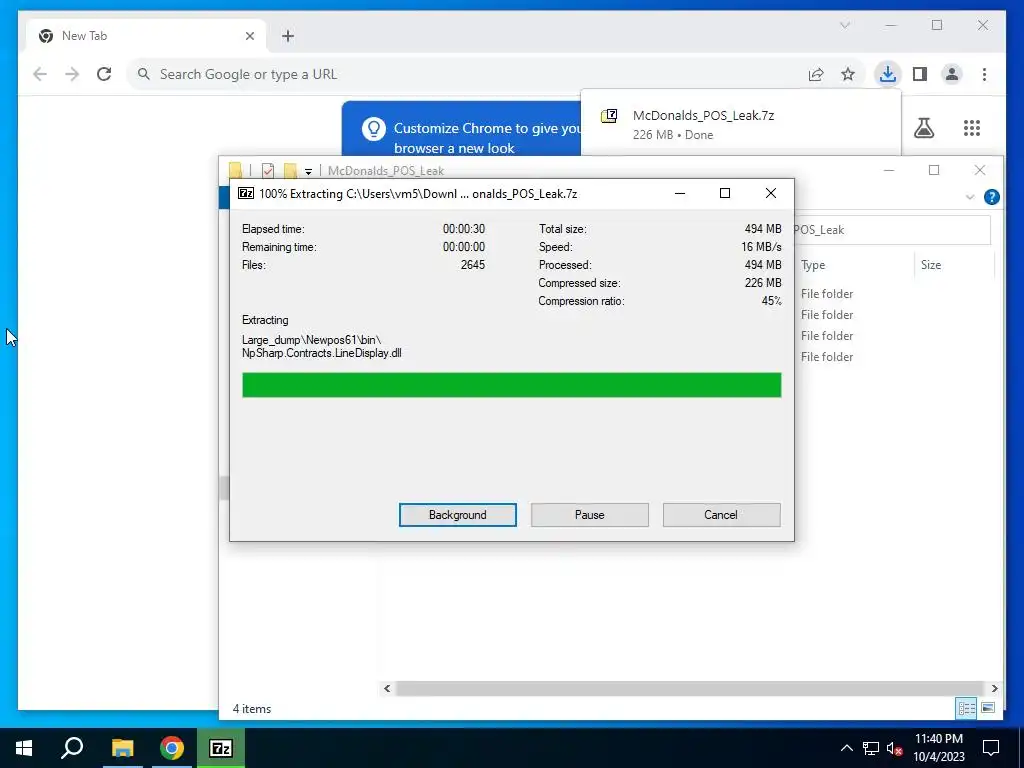Open network status tray icon

pyautogui.click(x=871, y=748)
